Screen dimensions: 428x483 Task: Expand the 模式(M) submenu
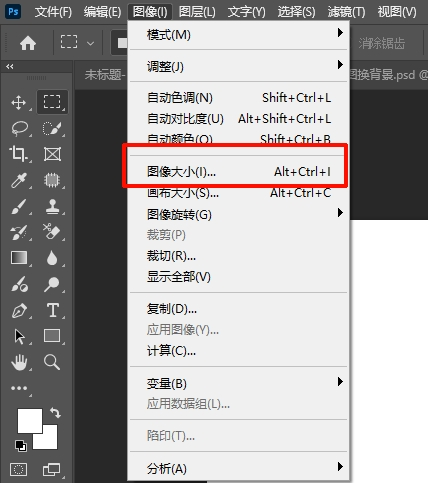pyautogui.click(x=238, y=34)
